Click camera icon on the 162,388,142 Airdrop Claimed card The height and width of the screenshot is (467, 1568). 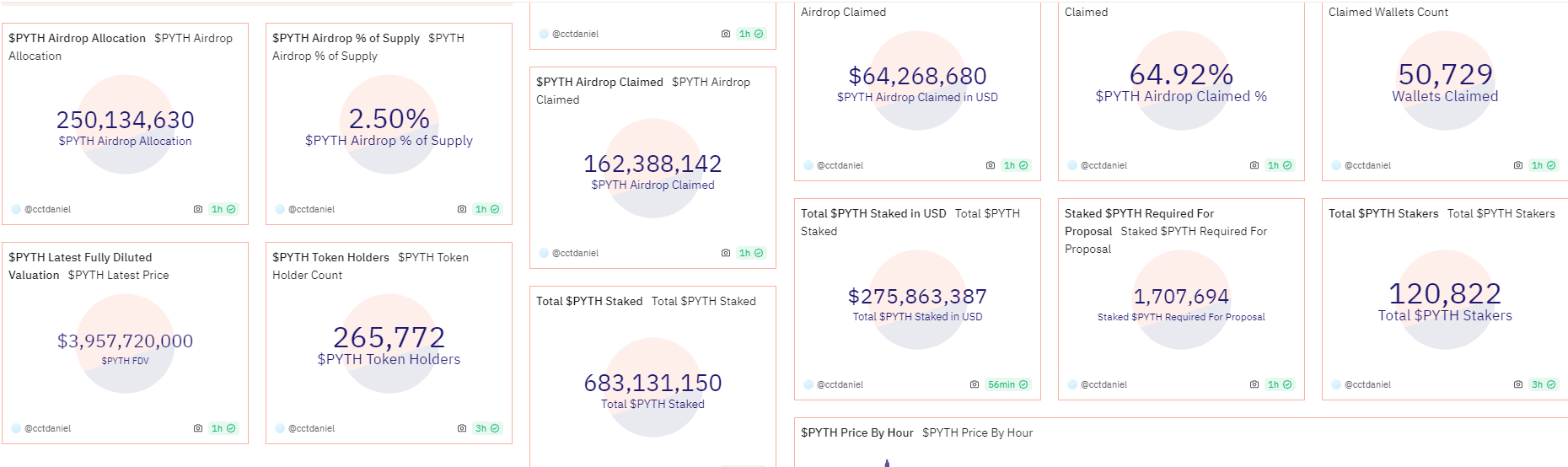726,253
